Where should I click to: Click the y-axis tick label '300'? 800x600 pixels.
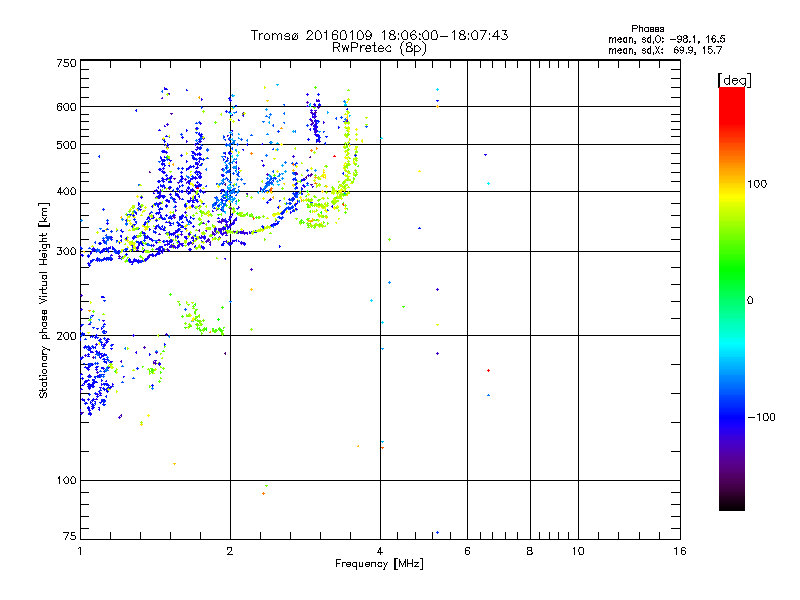pos(66,251)
